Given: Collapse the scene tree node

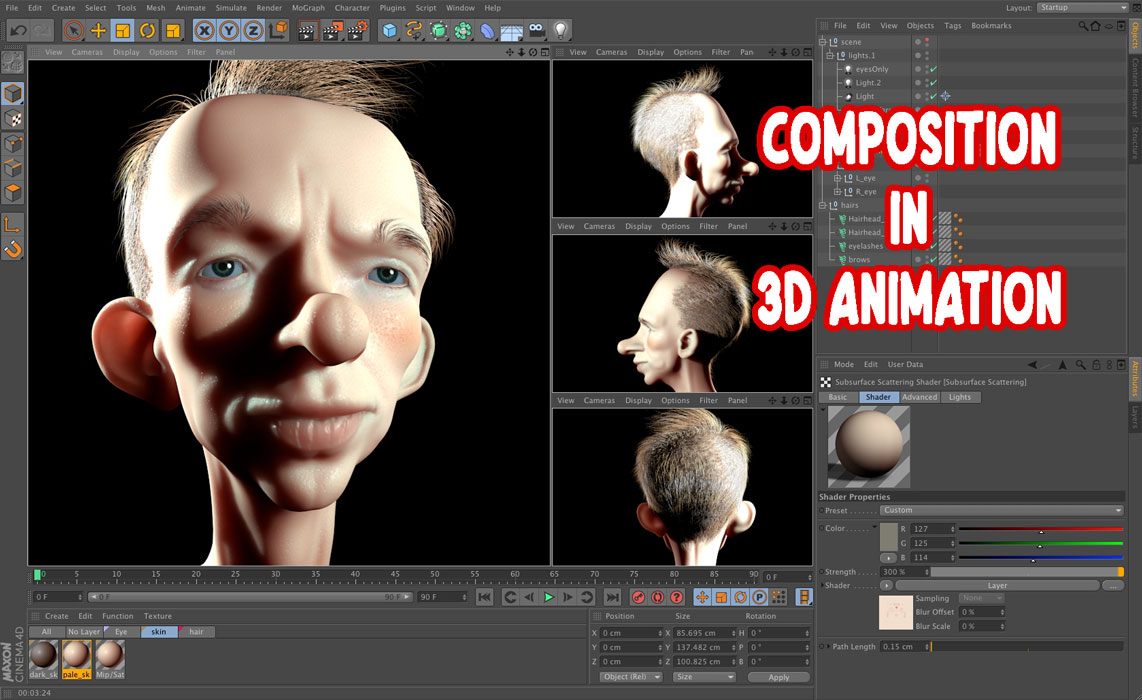Looking at the screenshot, I should coord(823,42).
